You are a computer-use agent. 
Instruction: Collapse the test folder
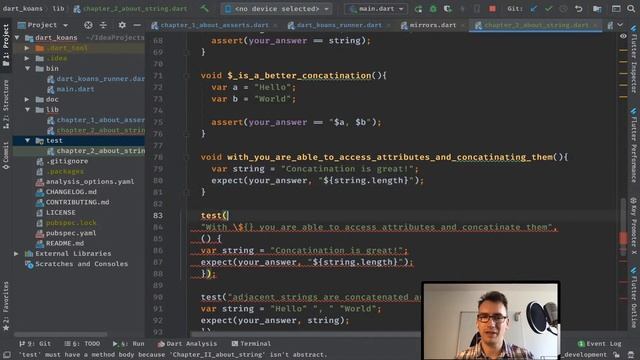(x=27, y=140)
